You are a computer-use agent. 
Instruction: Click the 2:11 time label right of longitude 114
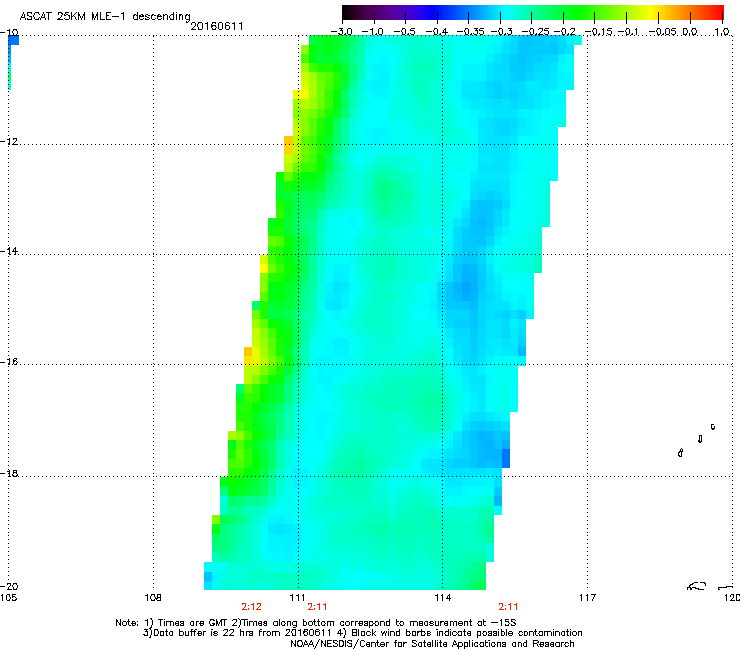(508, 607)
